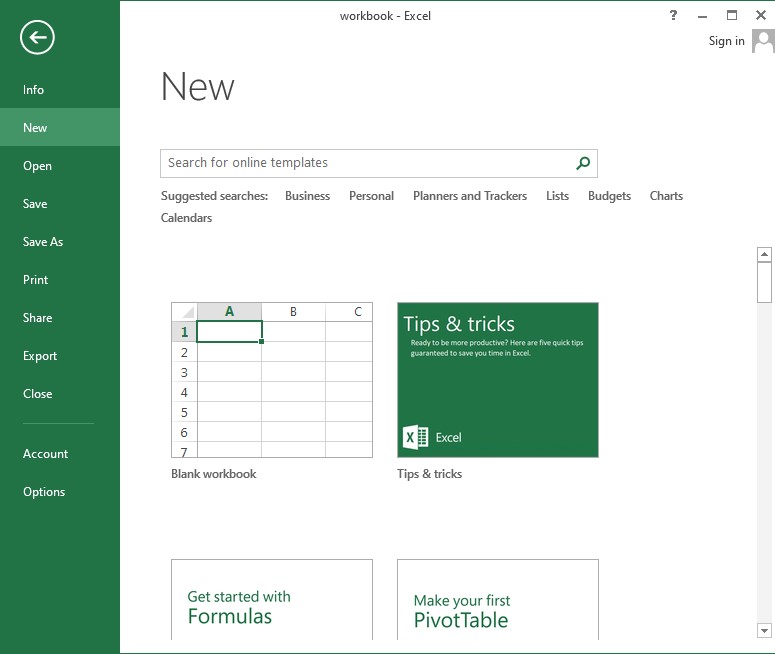Viewport: 775px width, 654px height.
Task: Click the Excel logo on Tips & tricks
Action: click(415, 437)
